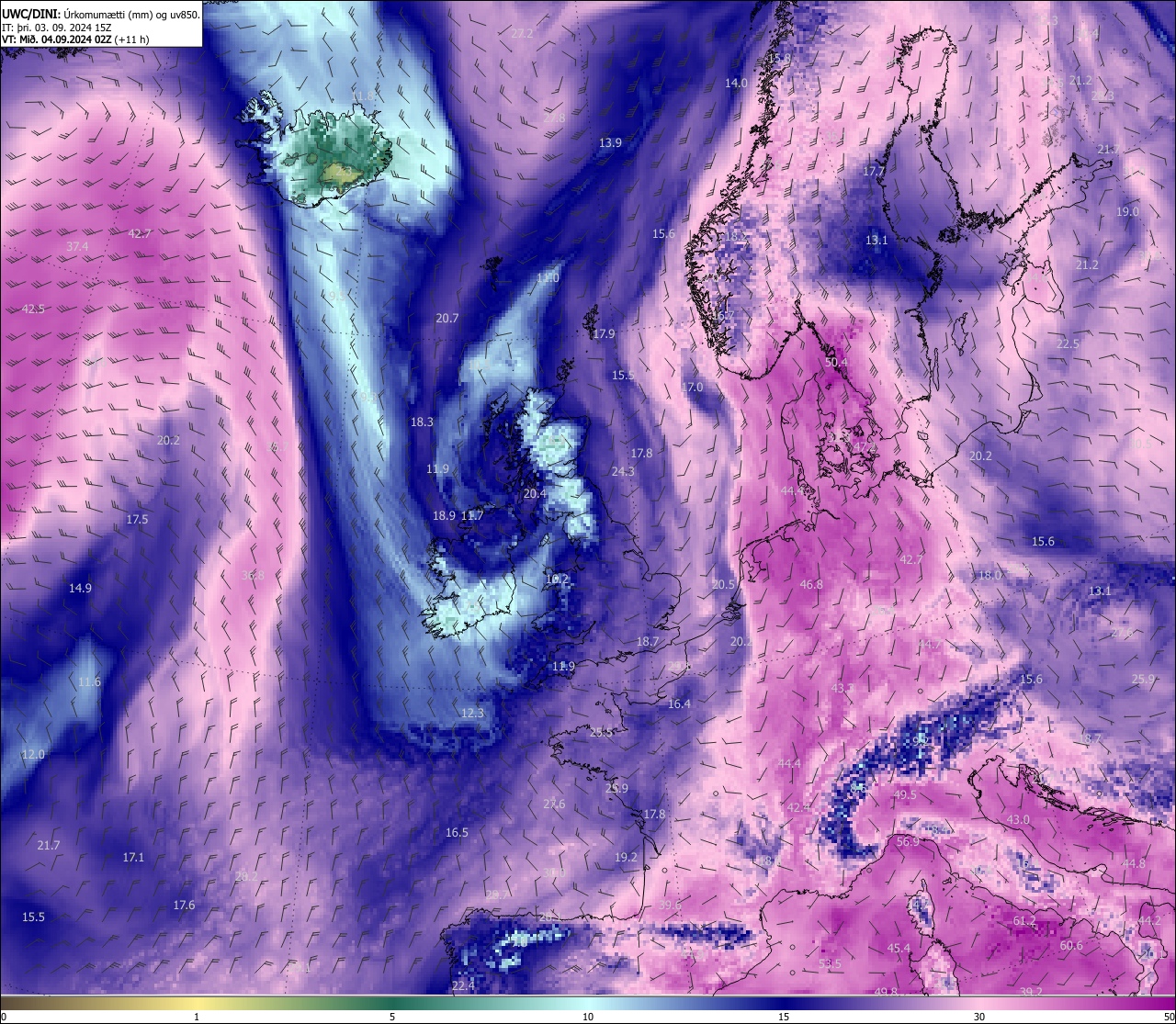1176x1024 pixels.
Task: Click the 5 tick on the color scale
Action: (392, 1017)
